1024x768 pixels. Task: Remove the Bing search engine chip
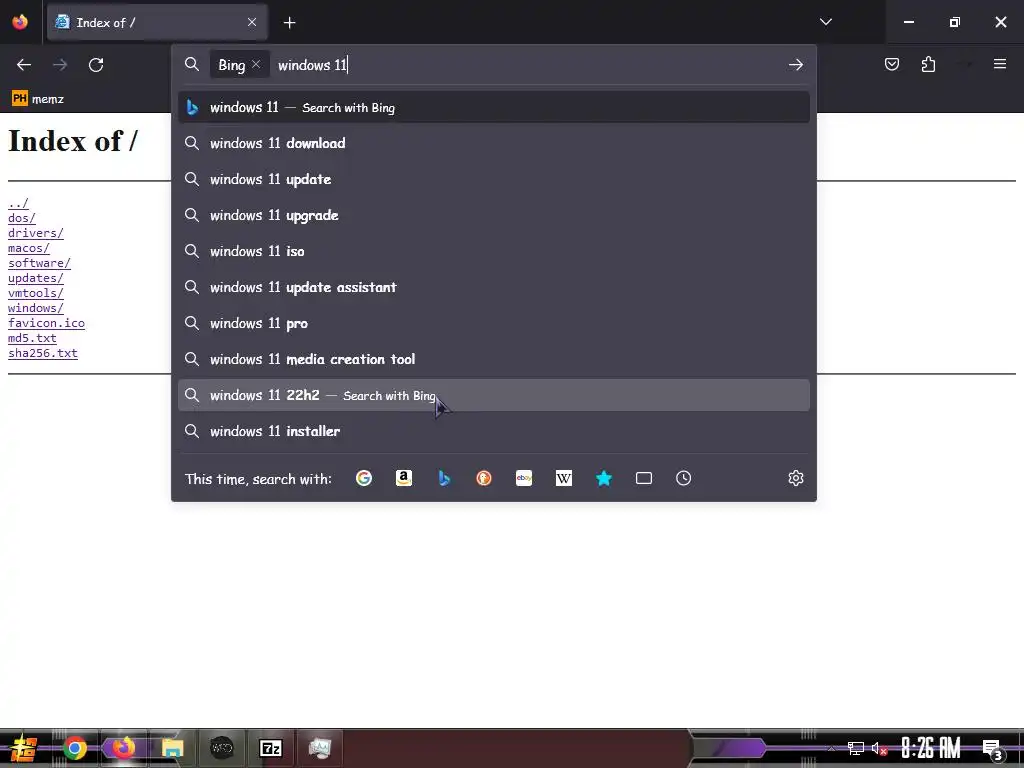(x=256, y=64)
